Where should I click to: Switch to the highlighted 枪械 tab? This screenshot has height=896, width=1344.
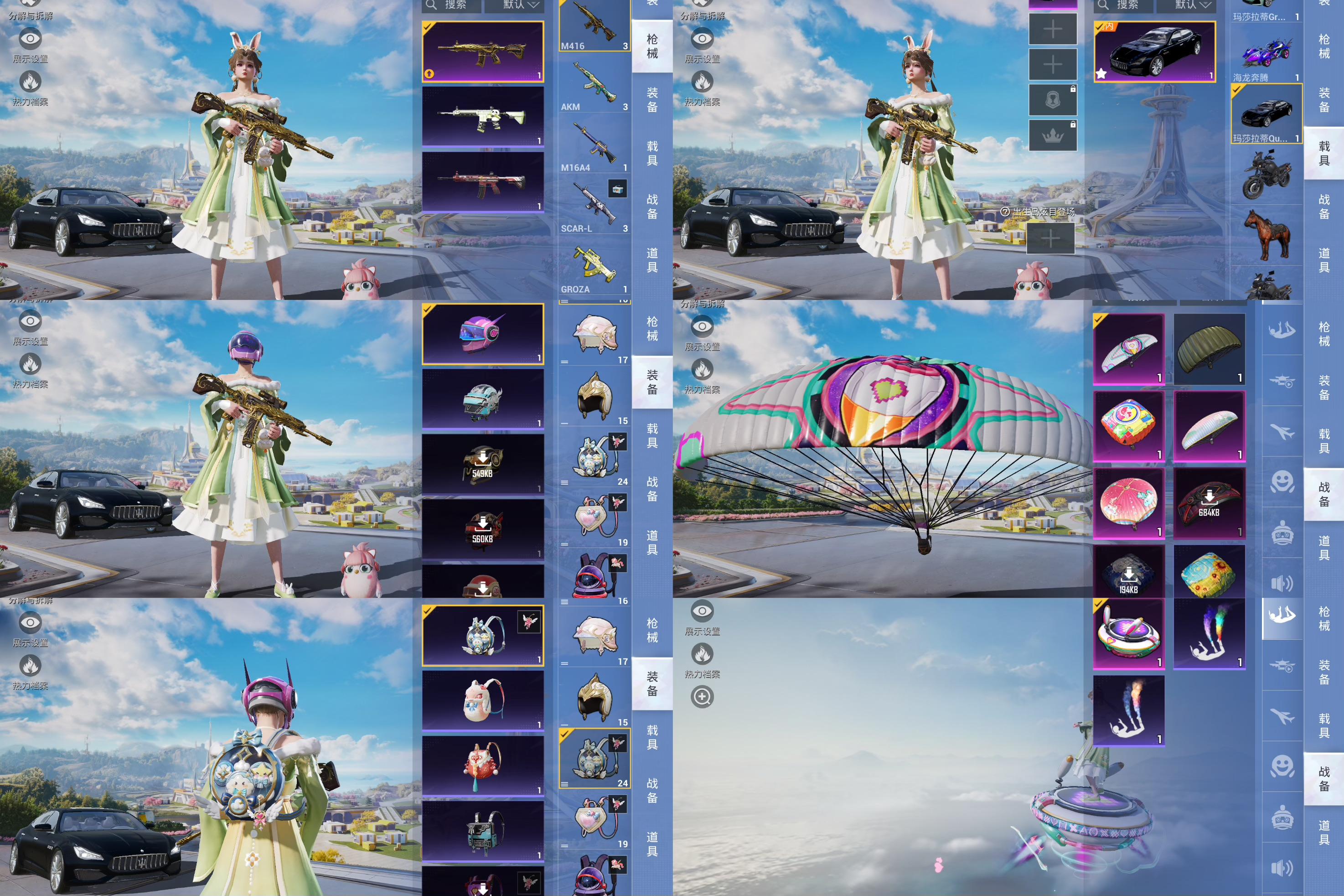(x=652, y=47)
